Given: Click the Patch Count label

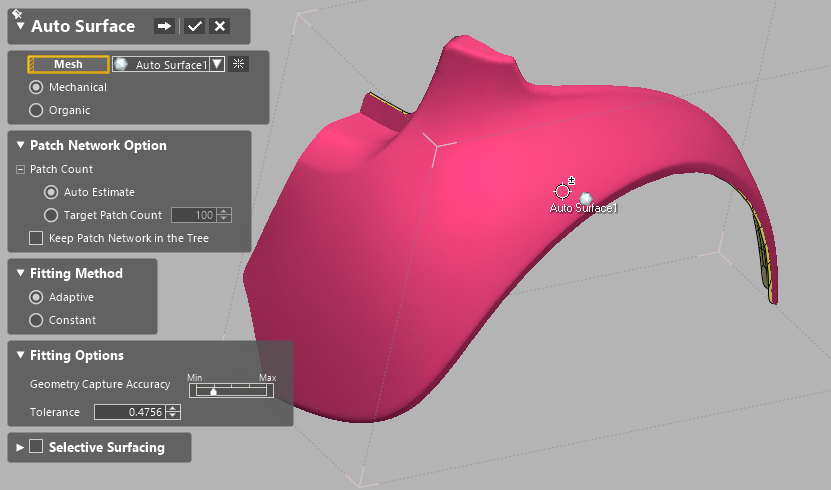Looking at the screenshot, I should (61, 169).
